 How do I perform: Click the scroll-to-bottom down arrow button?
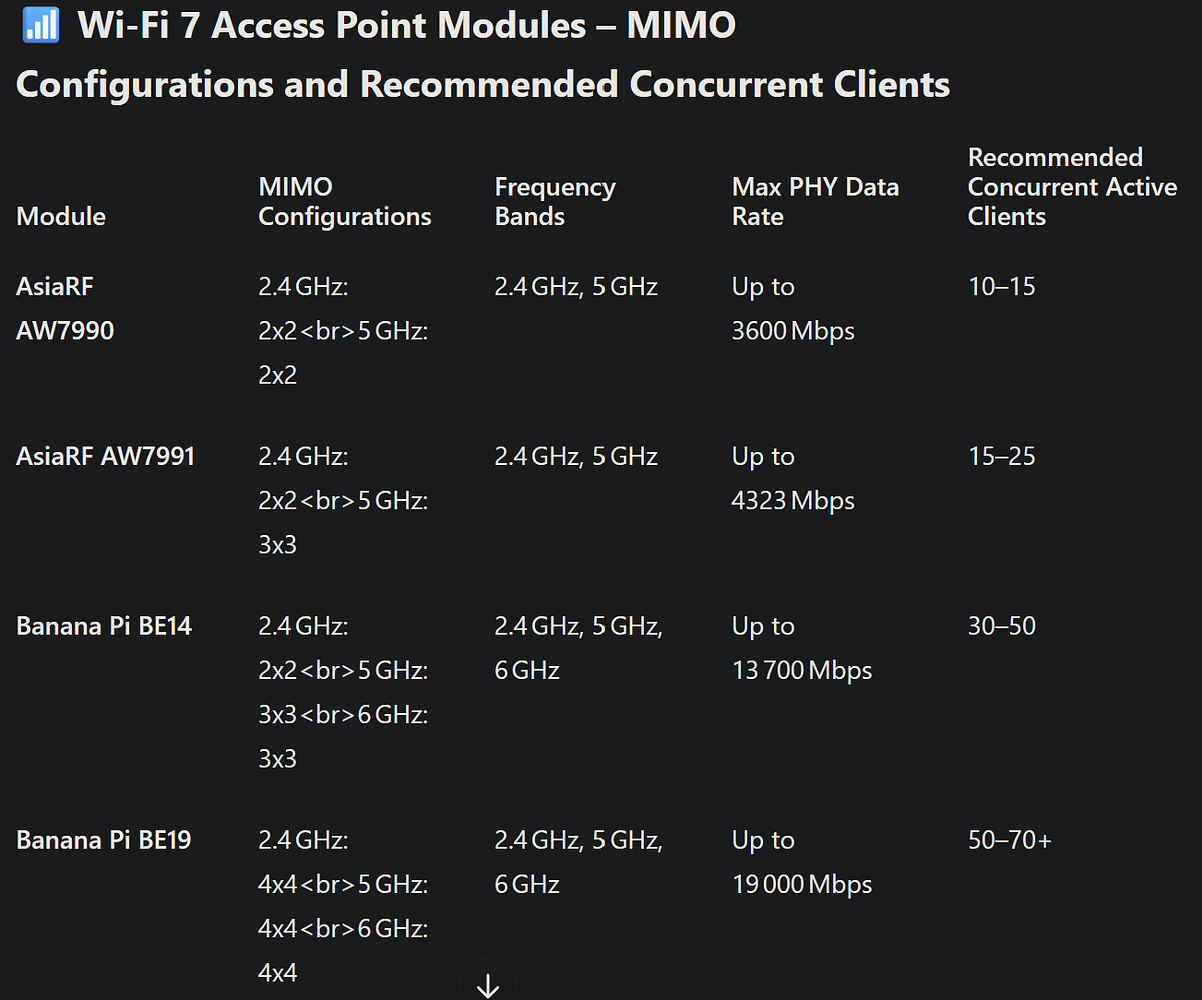tap(488, 985)
